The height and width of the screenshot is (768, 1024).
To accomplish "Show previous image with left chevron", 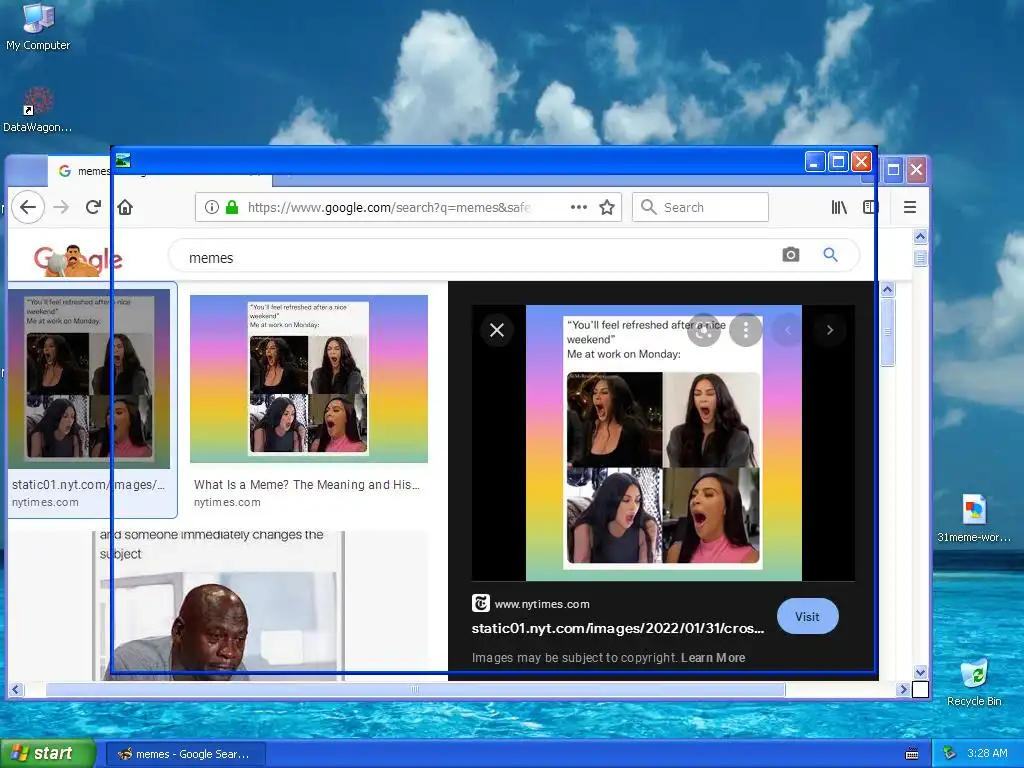I will click(x=788, y=330).
